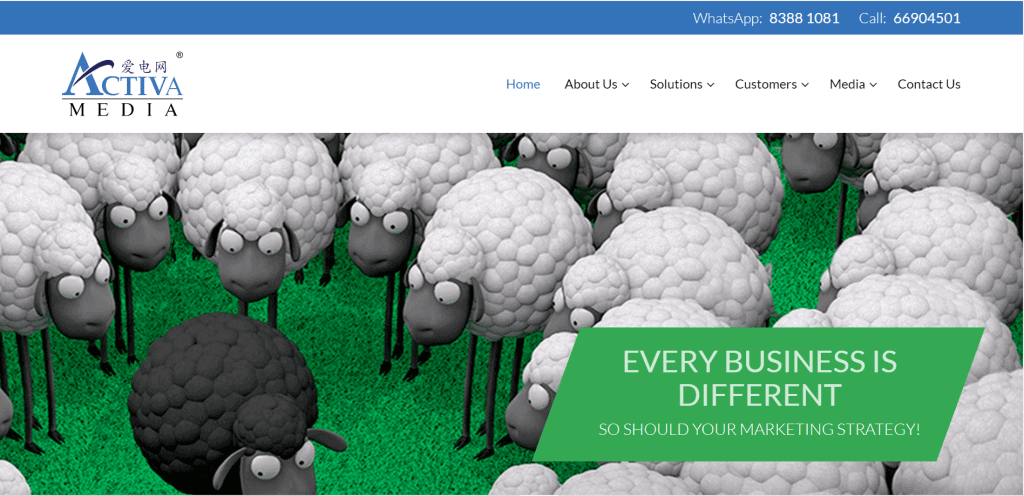This screenshot has width=1024, height=496.
Task: Click the Activa Media logo
Action: click(x=123, y=84)
